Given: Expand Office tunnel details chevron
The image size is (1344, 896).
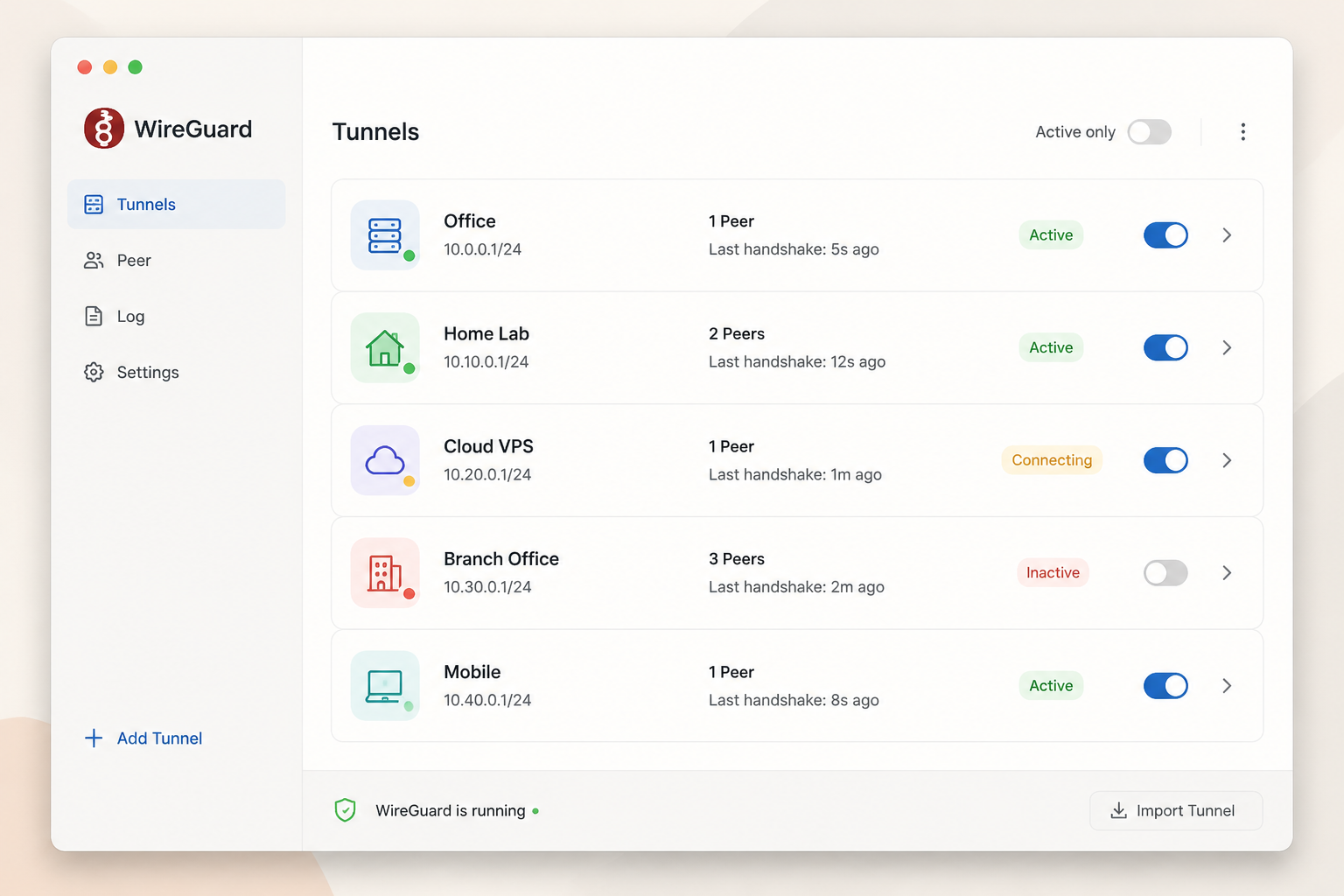Looking at the screenshot, I should tap(1227, 235).
